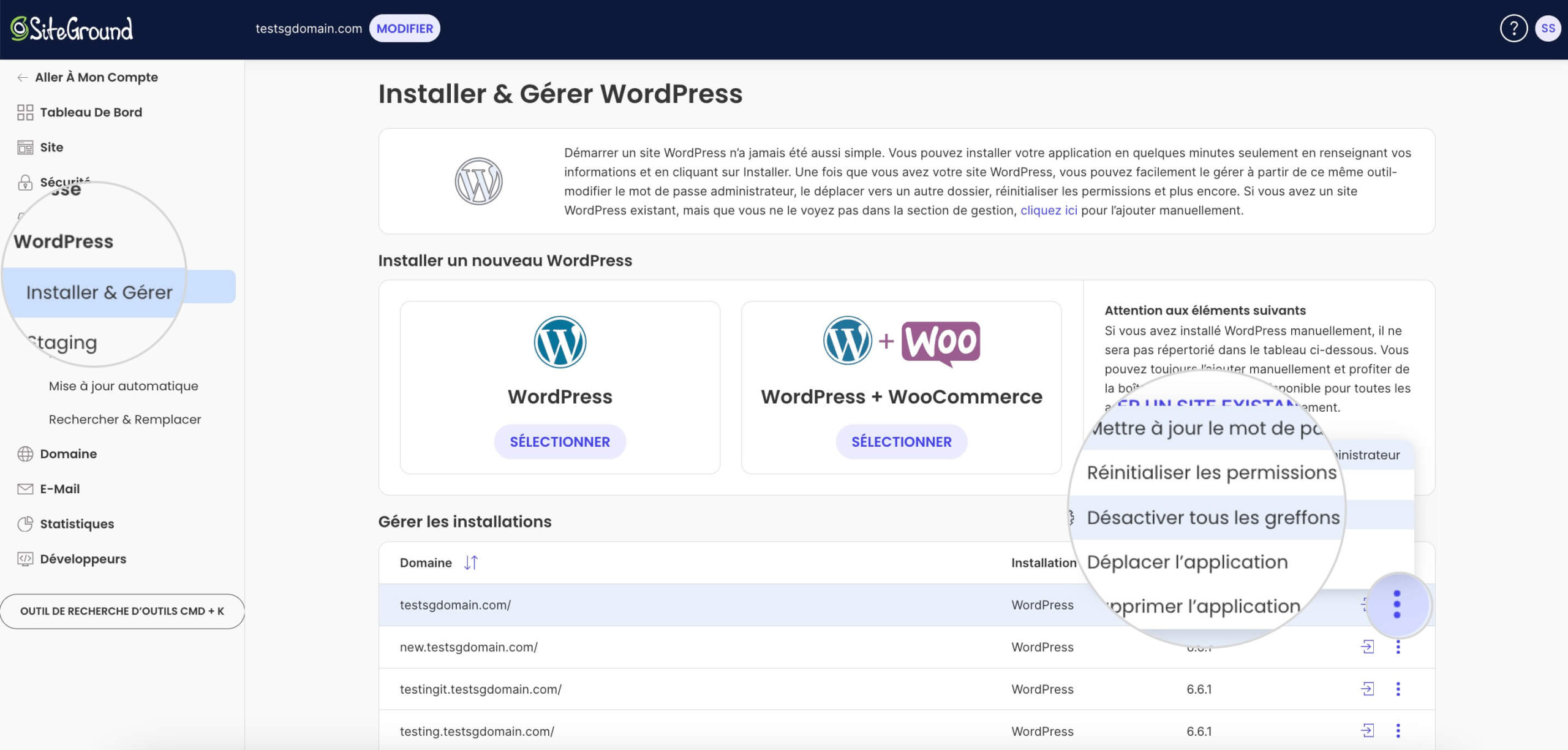This screenshot has width=1568, height=750.
Task: Open Mise à jour automatique in sidebar
Action: pyautogui.click(x=123, y=386)
